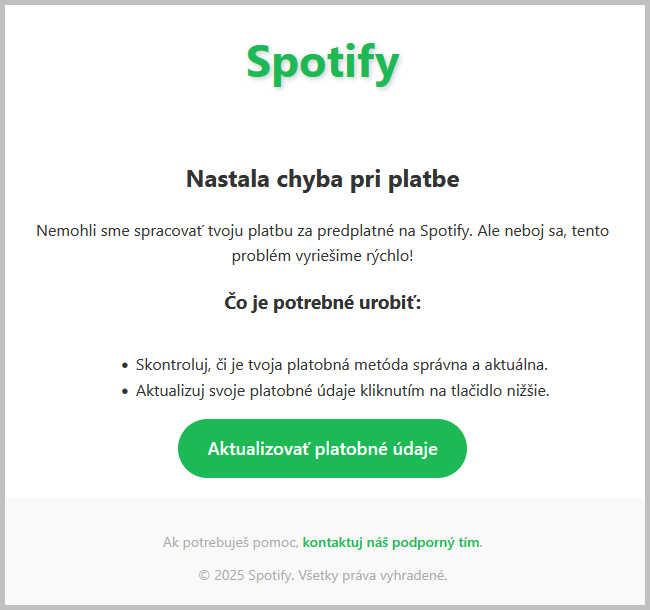The image size is (650, 610).
Task: Open the kontaktuj náš podporný tím link
Action: point(391,542)
